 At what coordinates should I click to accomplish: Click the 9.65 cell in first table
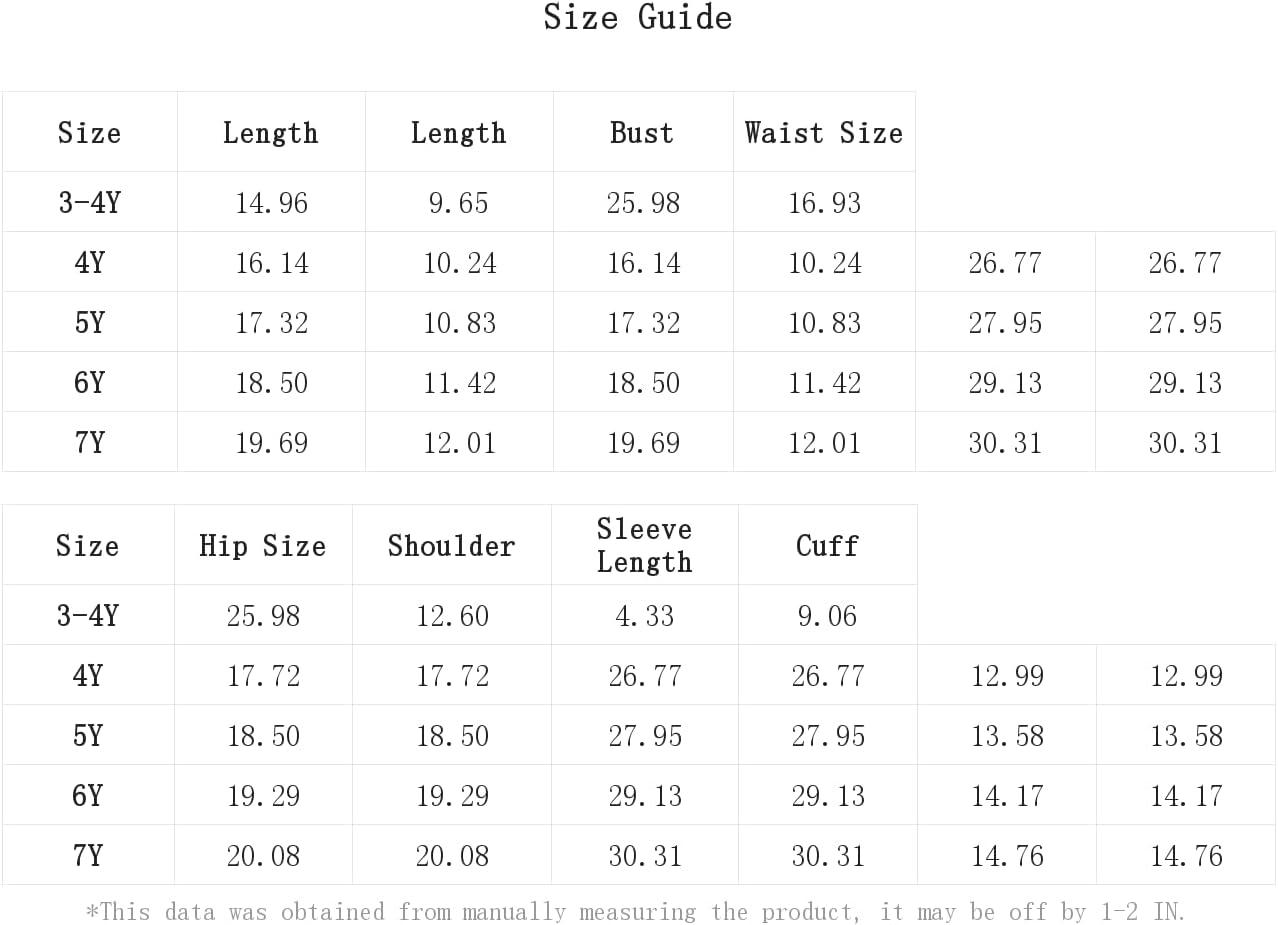point(459,203)
